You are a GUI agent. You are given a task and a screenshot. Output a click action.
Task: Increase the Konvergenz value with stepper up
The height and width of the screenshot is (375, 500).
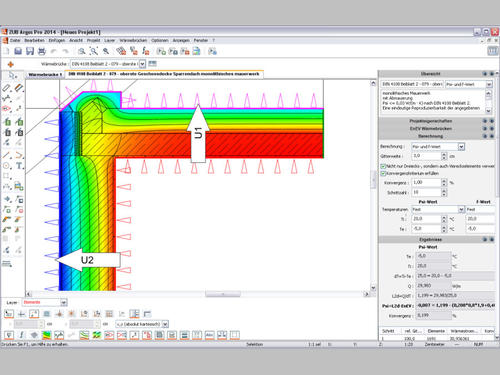444,181
